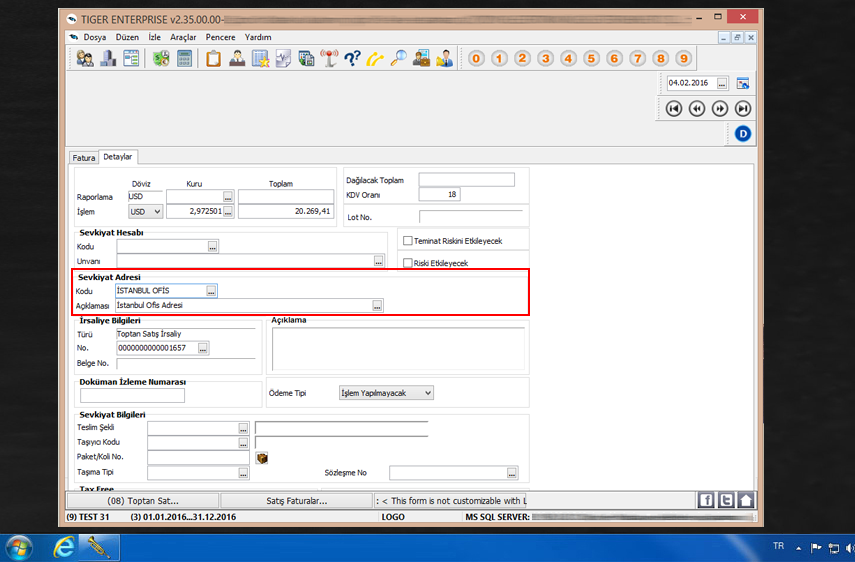Switch to the Fatura tab
The image size is (855, 562).
click(84, 158)
